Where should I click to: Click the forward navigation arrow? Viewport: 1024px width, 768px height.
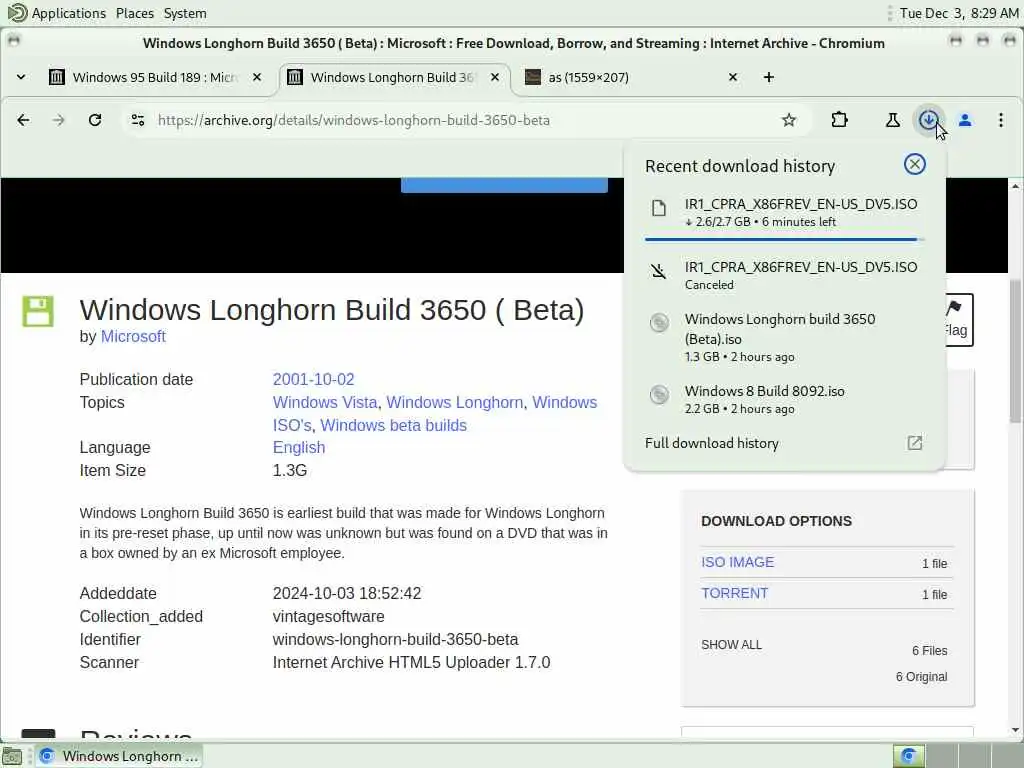[59, 120]
